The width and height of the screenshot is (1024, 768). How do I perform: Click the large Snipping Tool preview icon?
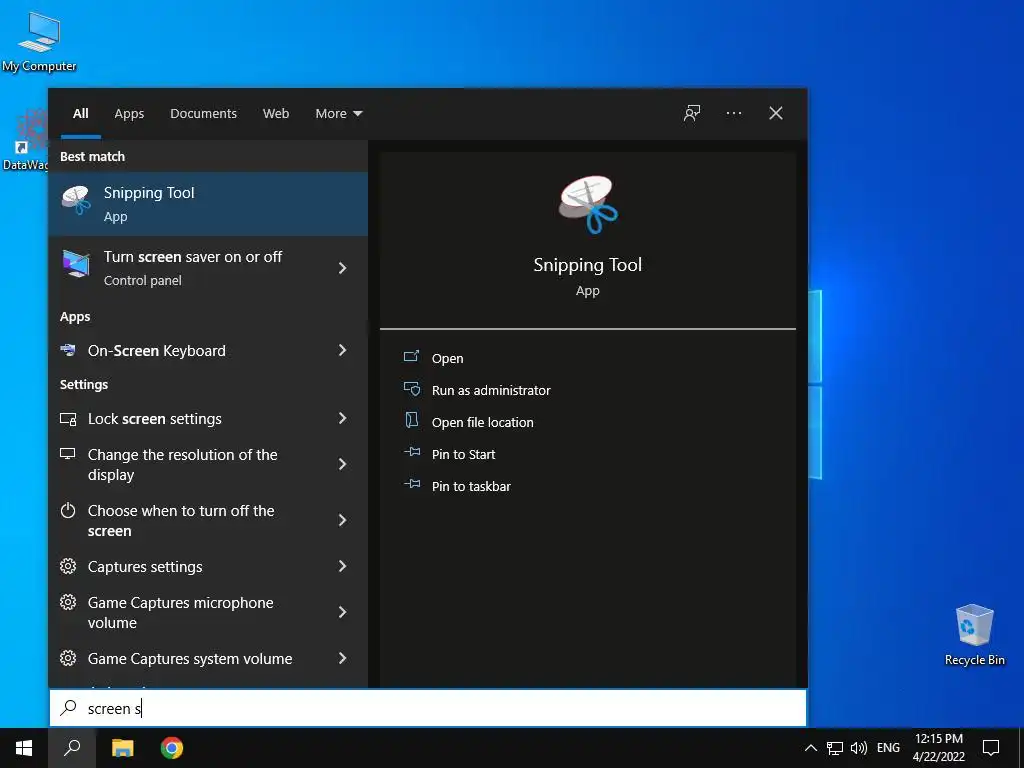point(588,204)
